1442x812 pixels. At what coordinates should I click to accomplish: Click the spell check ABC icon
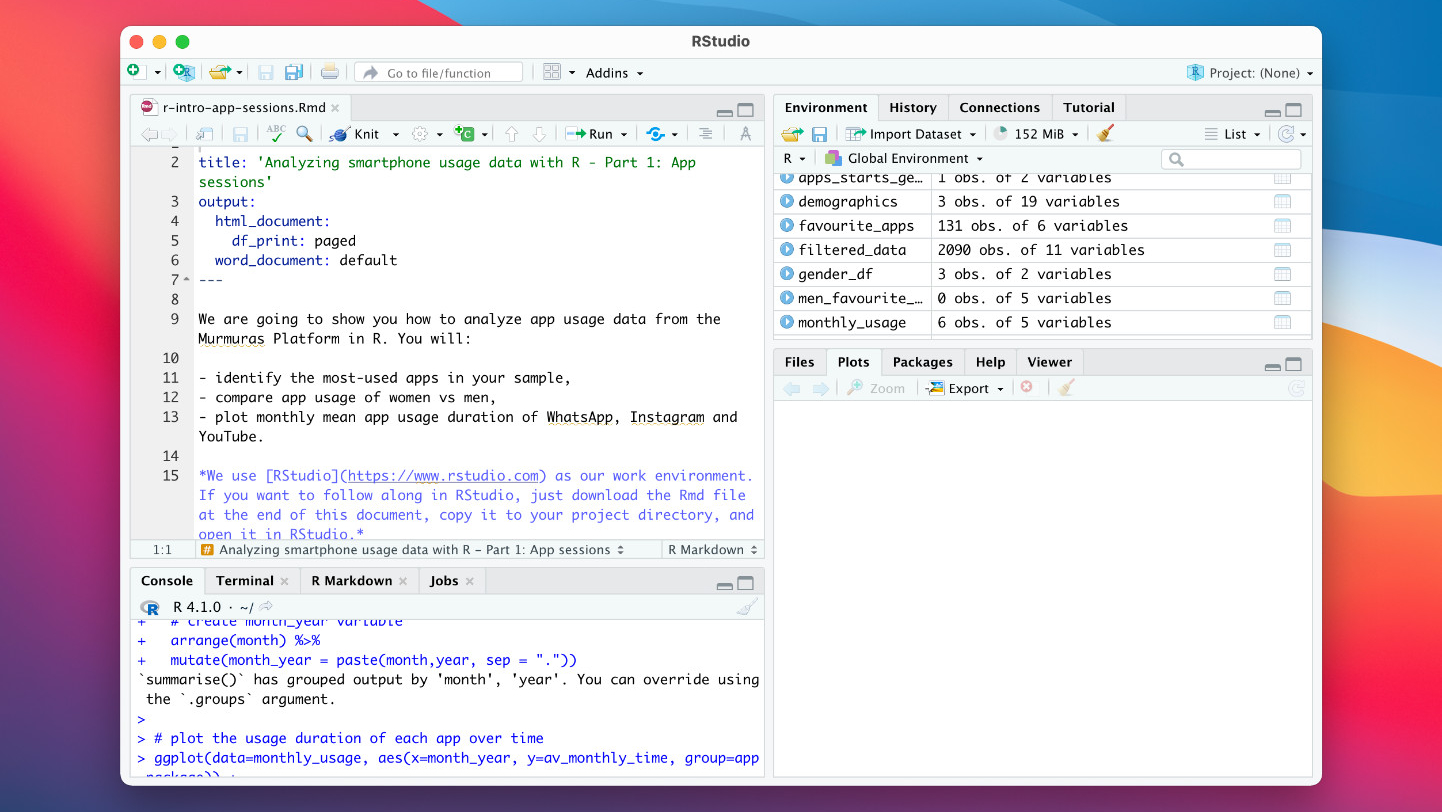tap(275, 133)
